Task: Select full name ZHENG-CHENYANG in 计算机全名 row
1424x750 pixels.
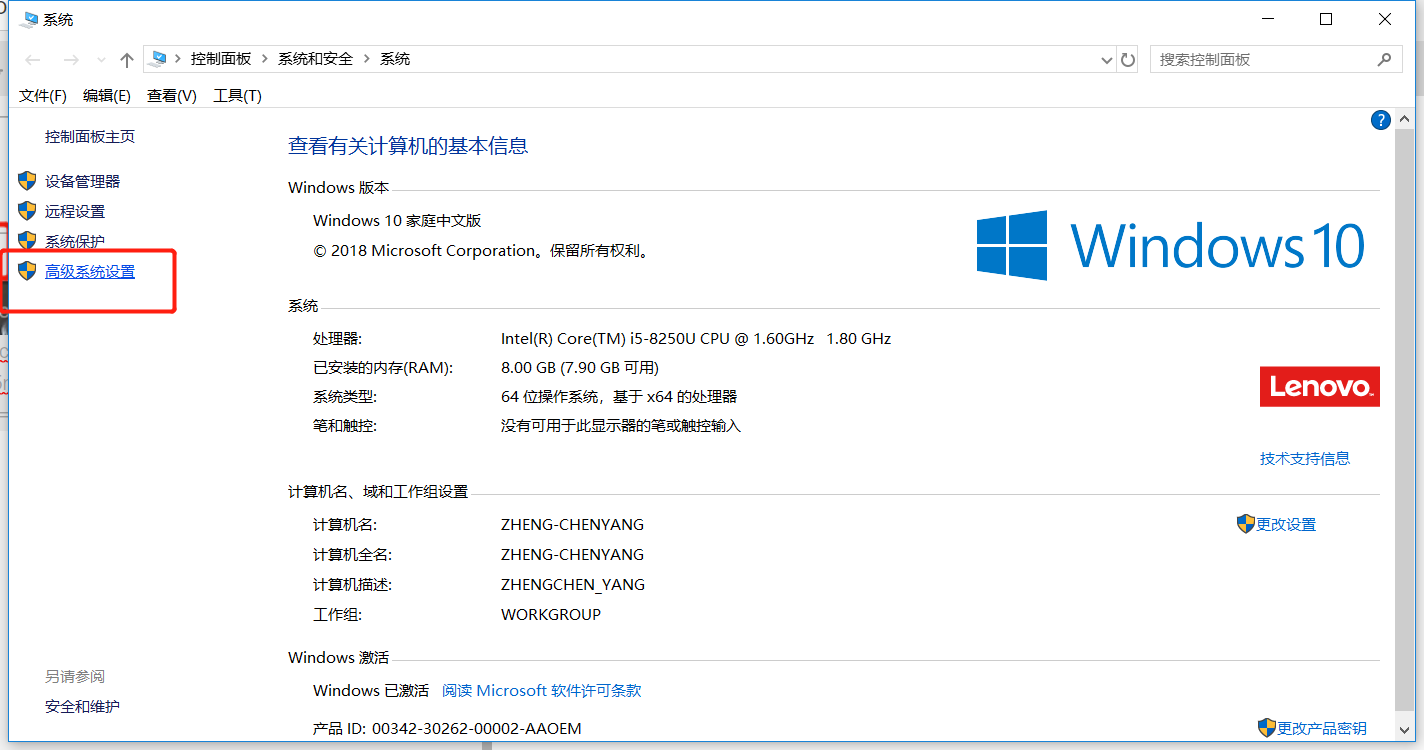Action: coord(572,555)
